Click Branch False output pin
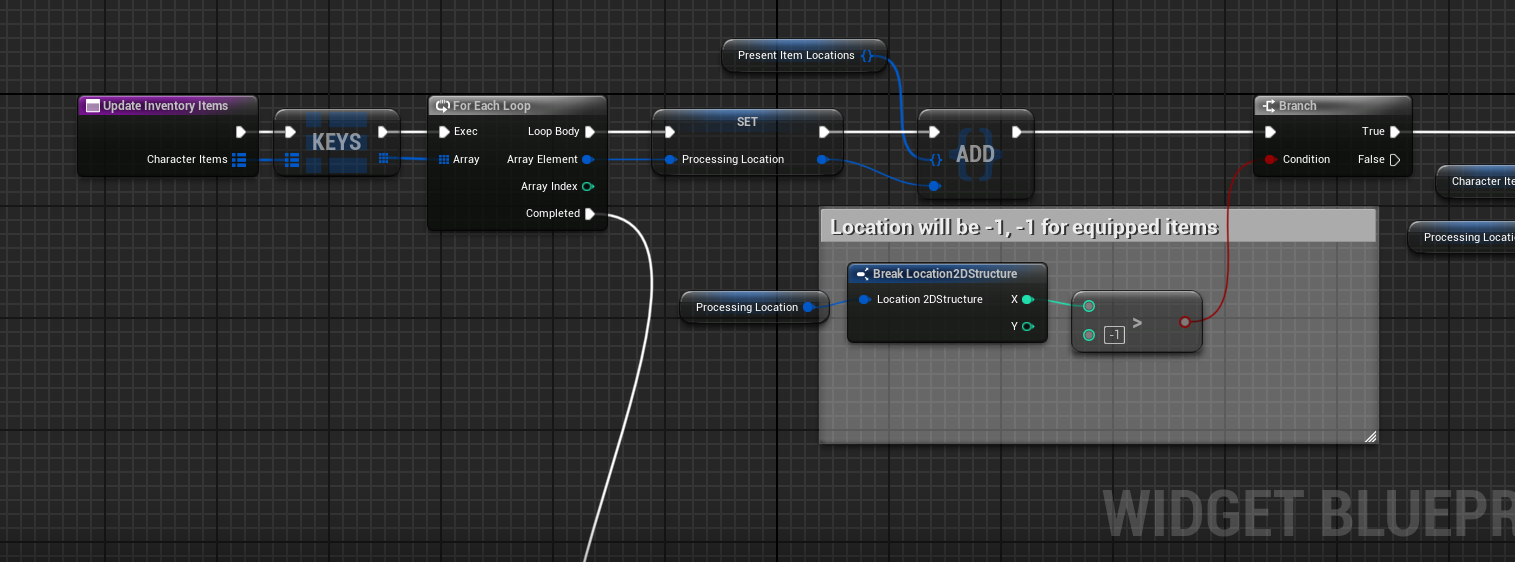 coord(1395,159)
